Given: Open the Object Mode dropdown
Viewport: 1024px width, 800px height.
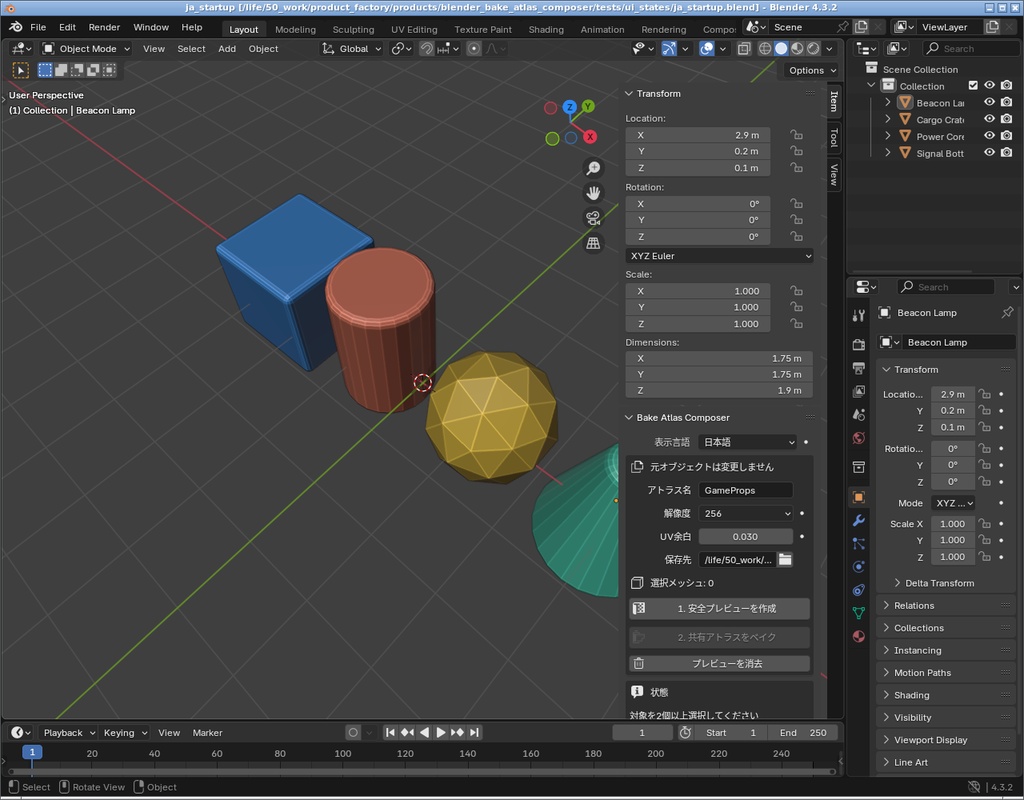Looking at the screenshot, I should [x=86, y=48].
